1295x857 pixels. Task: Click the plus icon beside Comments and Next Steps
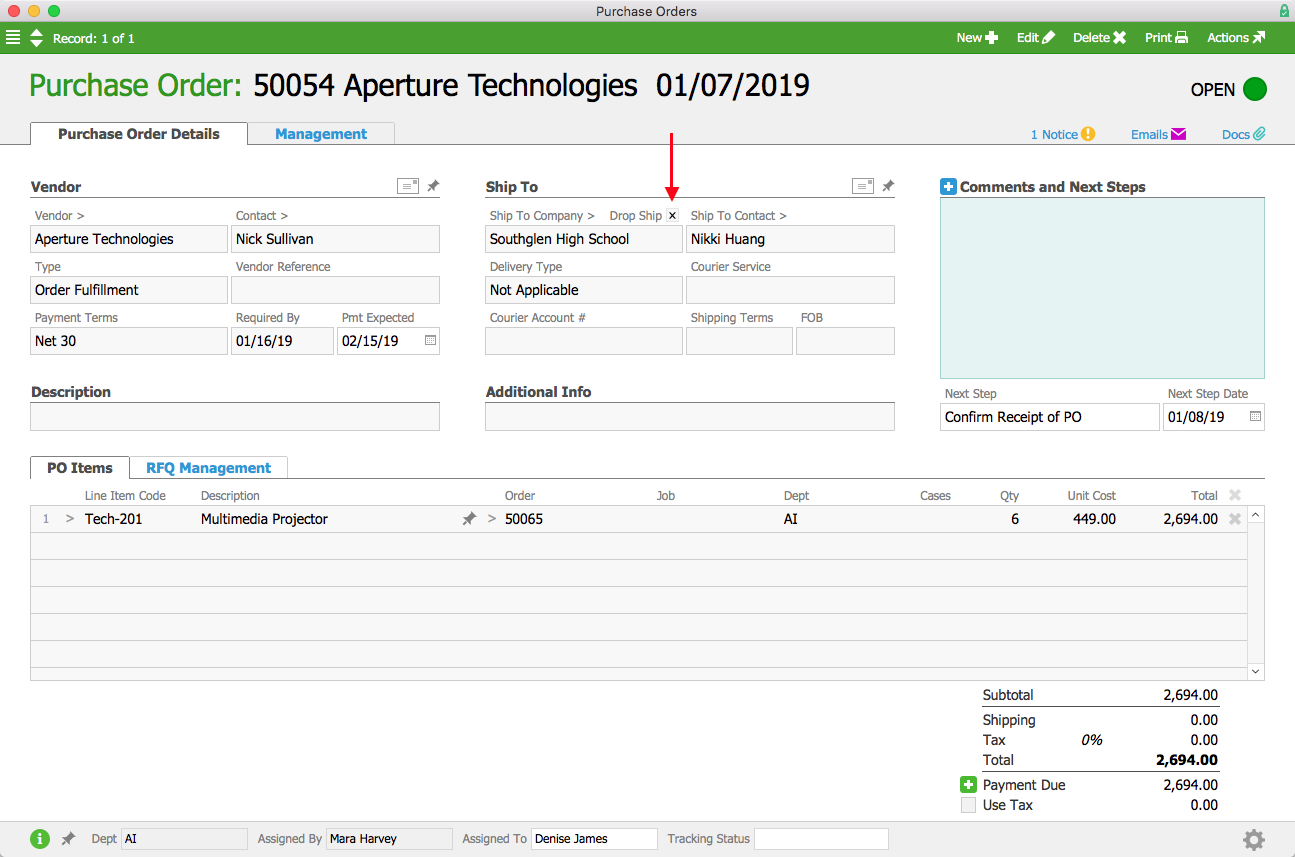tap(948, 187)
